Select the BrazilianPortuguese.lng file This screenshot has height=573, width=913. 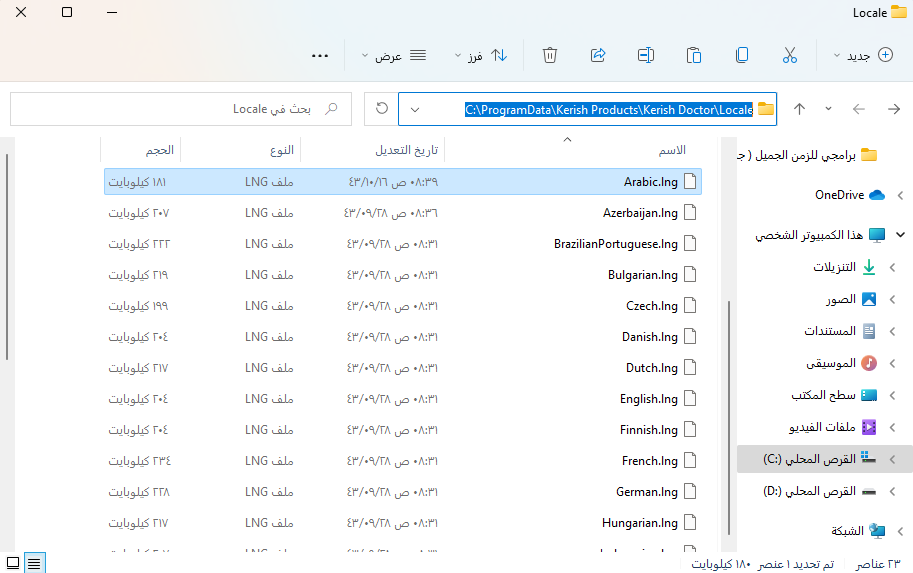tap(402, 243)
